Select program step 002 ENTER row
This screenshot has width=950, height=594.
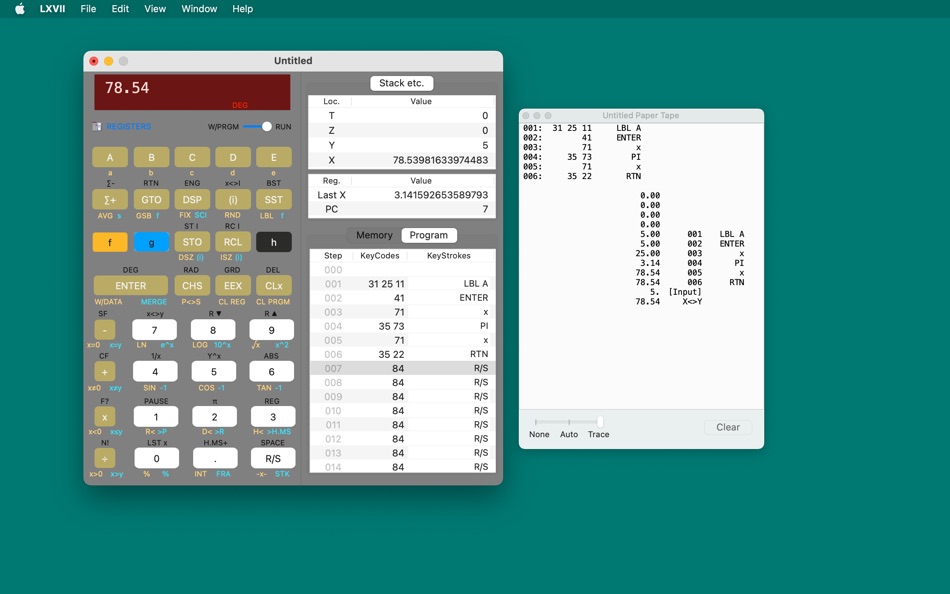click(402, 298)
